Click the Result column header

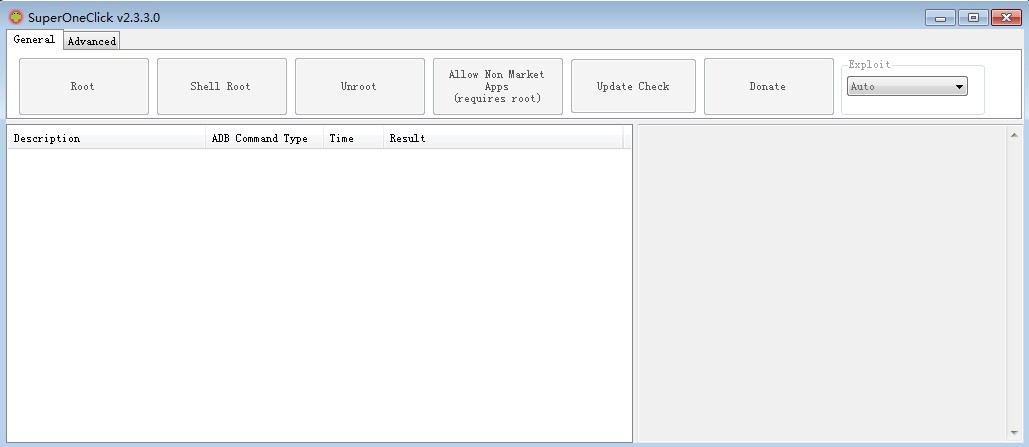pyautogui.click(x=503, y=138)
